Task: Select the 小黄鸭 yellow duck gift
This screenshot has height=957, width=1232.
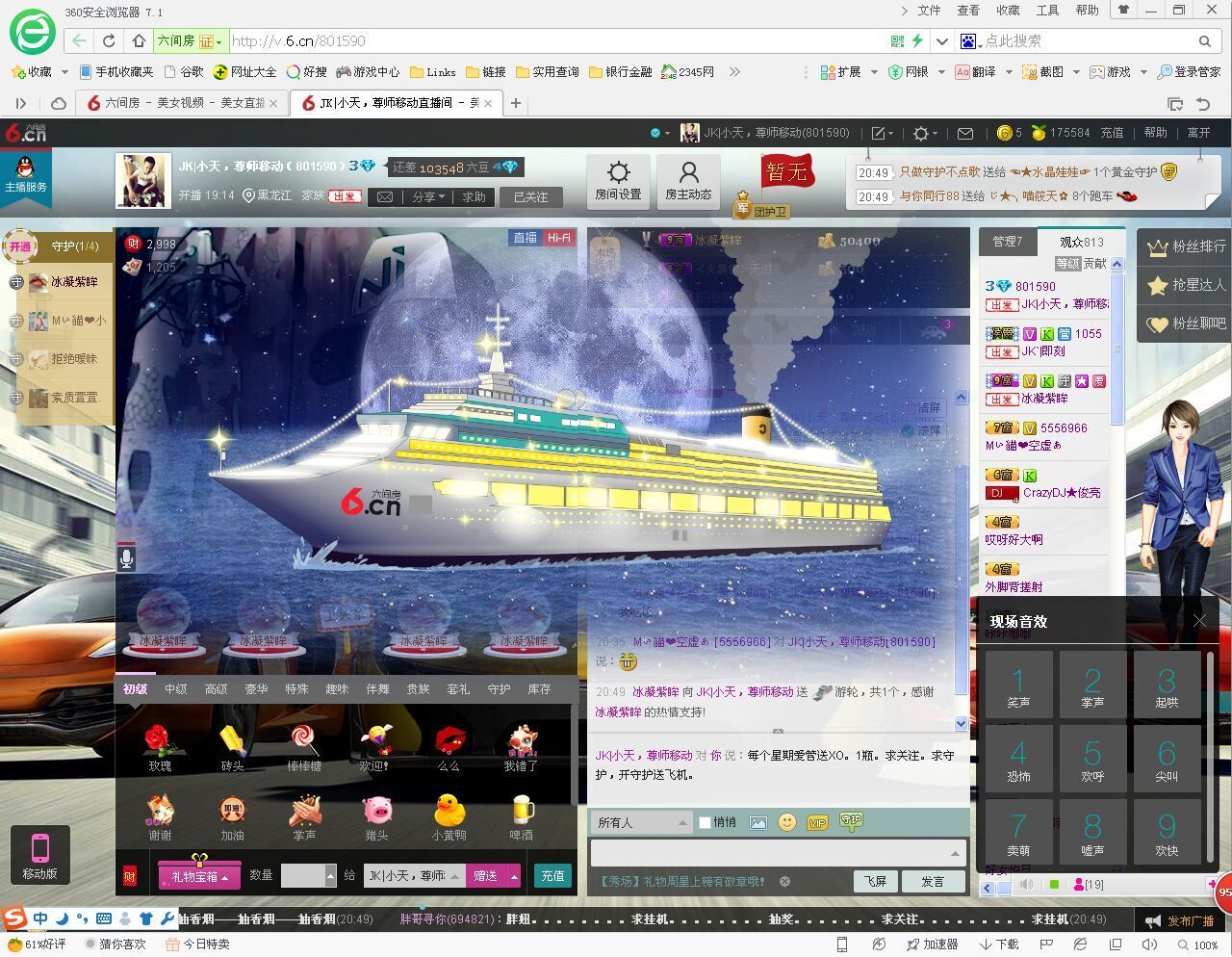Action: [x=449, y=811]
